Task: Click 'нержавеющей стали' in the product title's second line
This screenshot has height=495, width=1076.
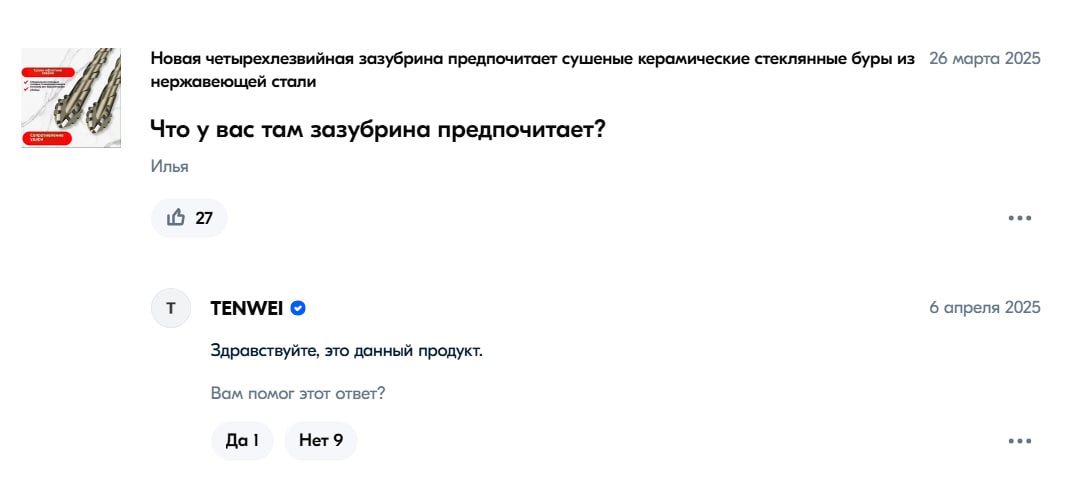Action: (233, 82)
